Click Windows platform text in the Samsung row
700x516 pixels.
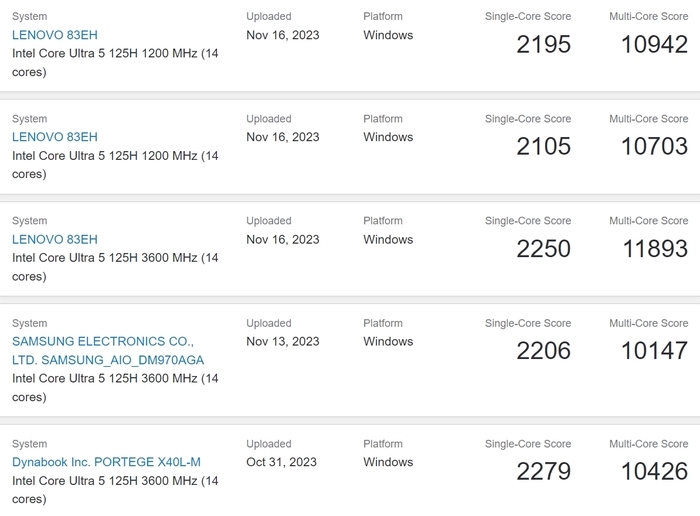(x=388, y=341)
